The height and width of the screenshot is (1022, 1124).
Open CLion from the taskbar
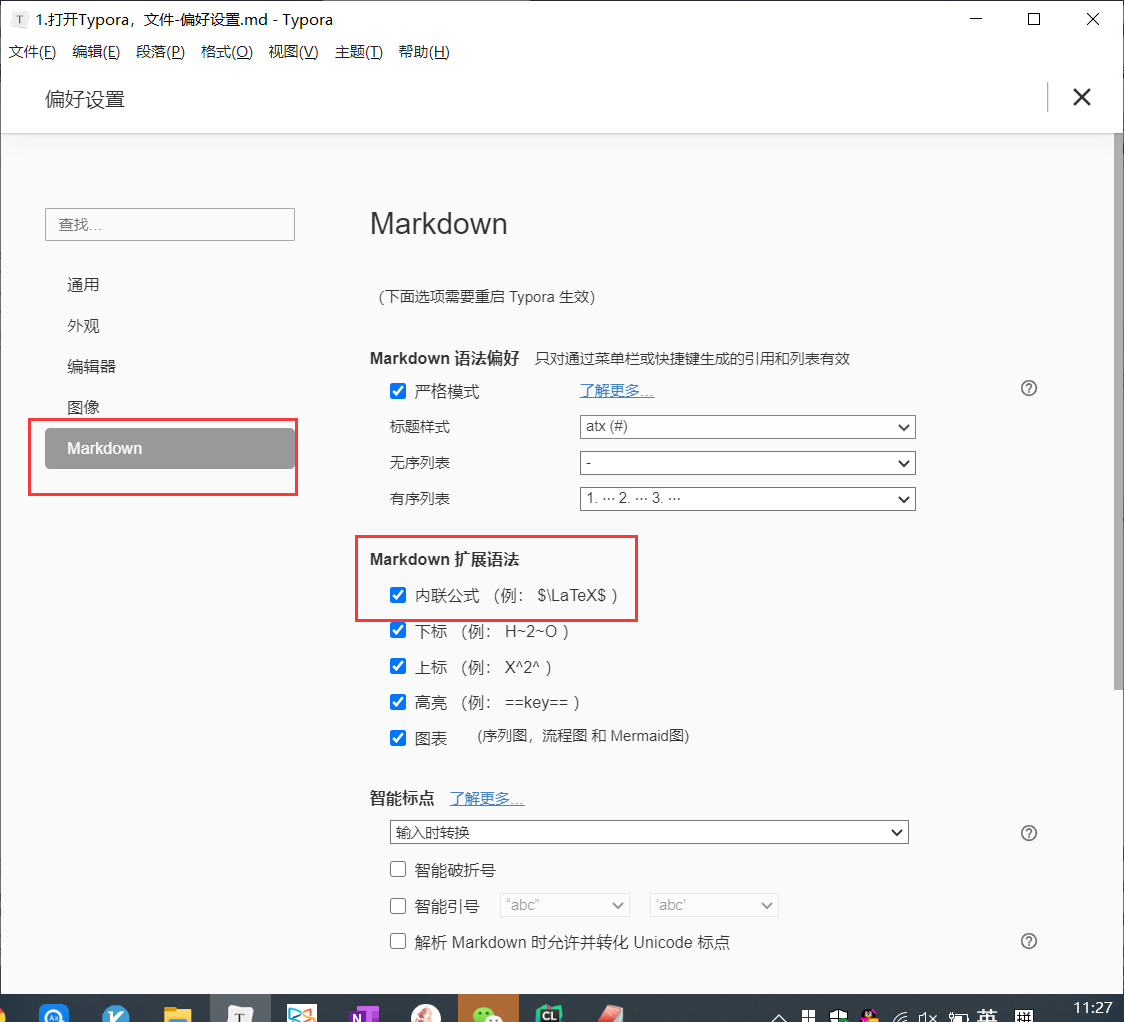[549, 1011]
